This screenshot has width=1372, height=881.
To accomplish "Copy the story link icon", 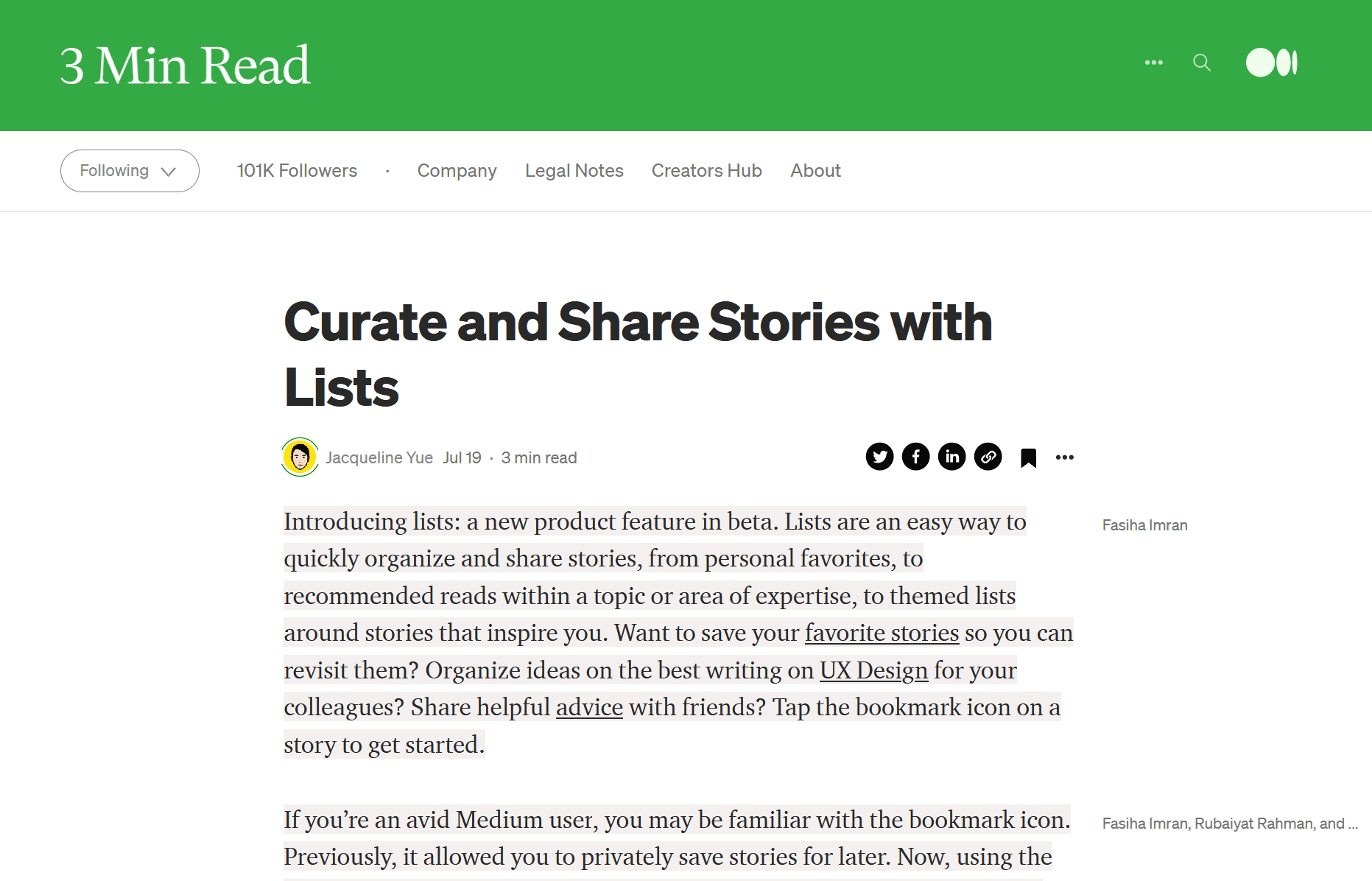I will click(988, 457).
